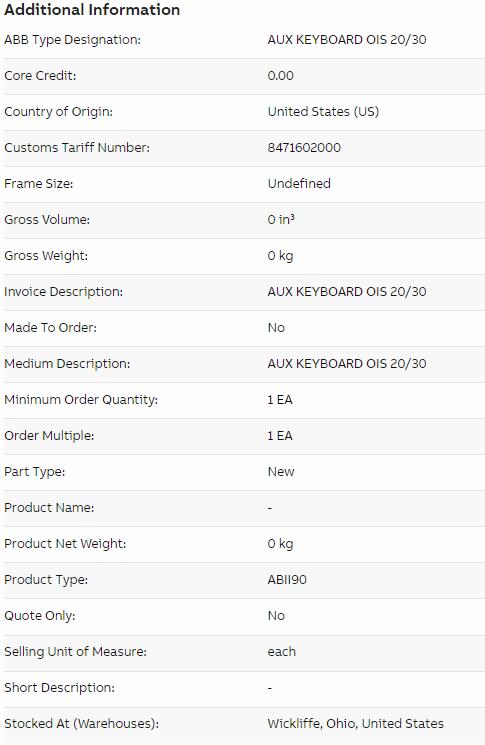485x745 pixels.
Task: Click the Selling Unit of Measure each value
Action: [281, 652]
